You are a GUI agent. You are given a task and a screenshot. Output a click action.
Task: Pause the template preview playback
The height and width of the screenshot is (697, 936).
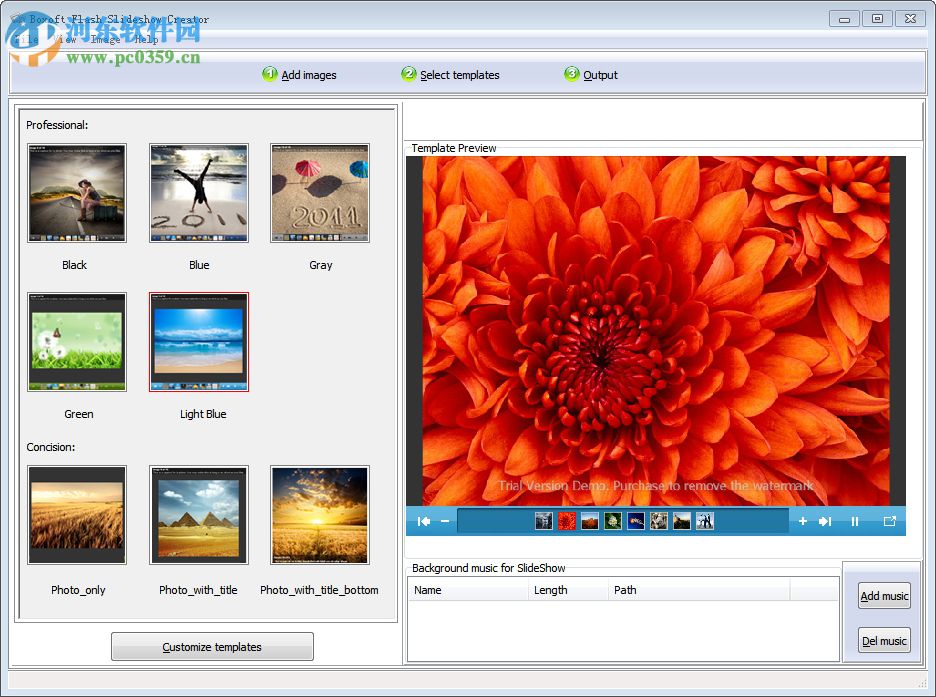tap(856, 521)
